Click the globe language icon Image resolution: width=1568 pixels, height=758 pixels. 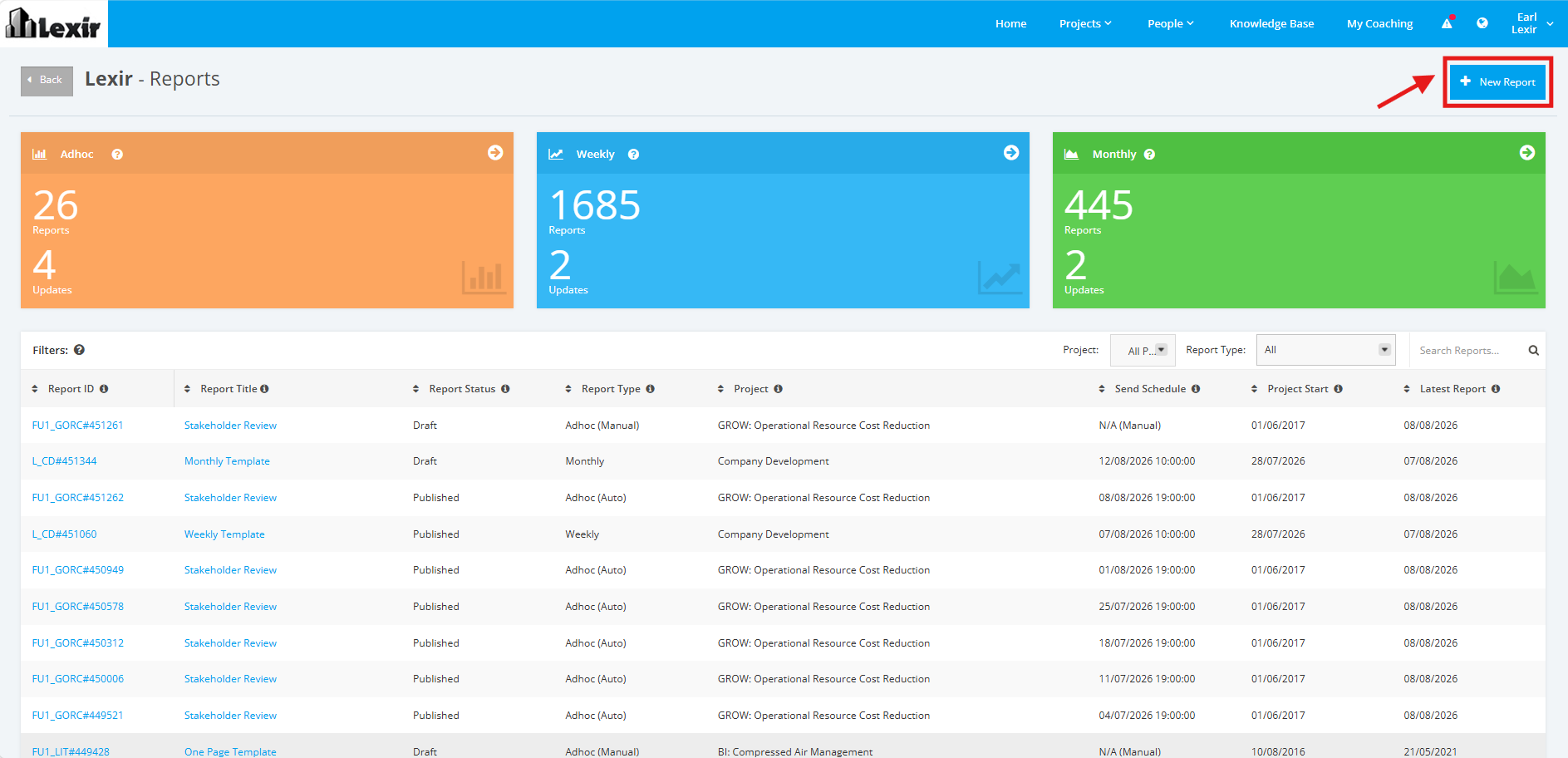(1482, 23)
